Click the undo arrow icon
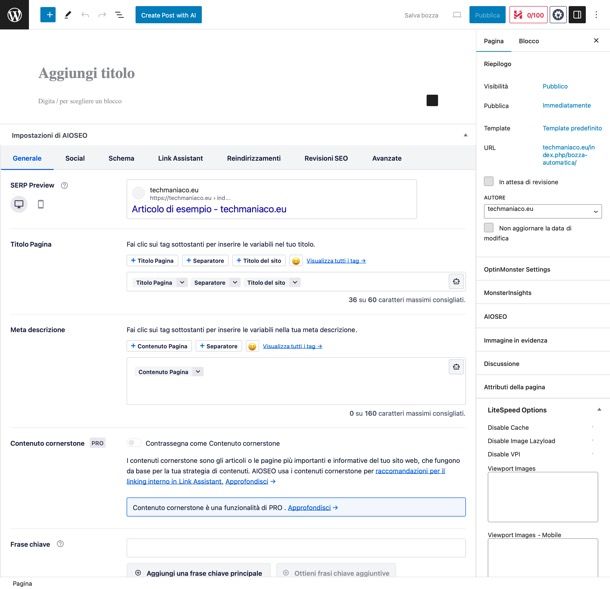Image resolution: width=610 pixels, height=589 pixels. click(85, 15)
